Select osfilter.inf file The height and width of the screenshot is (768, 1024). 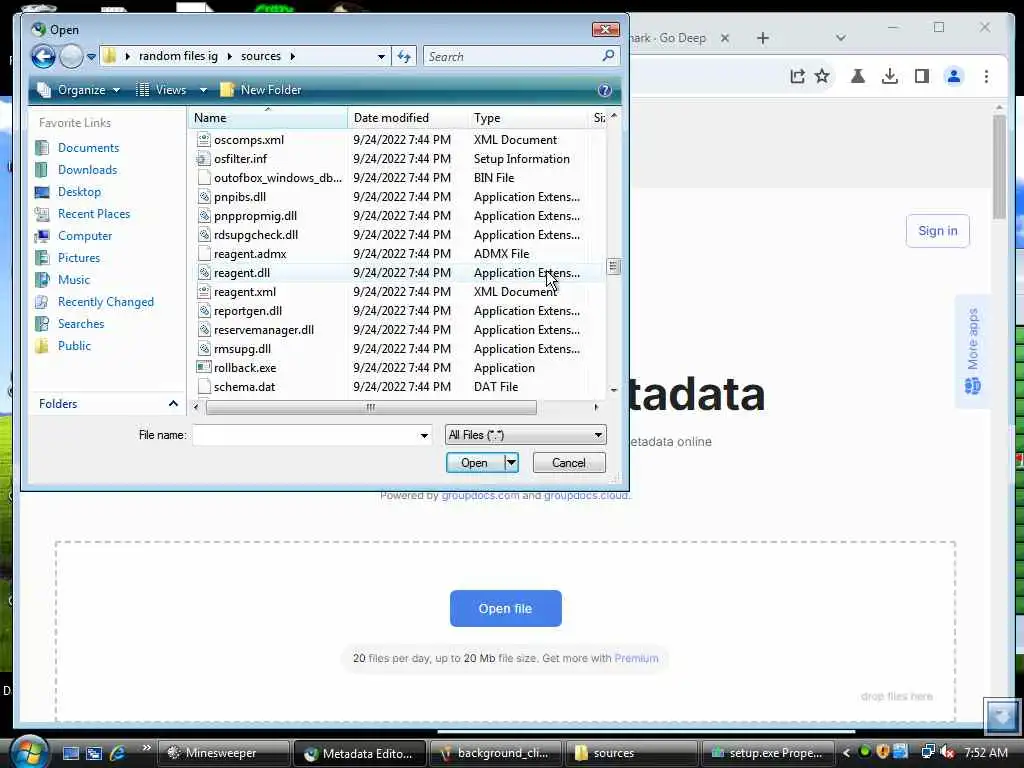240,159
